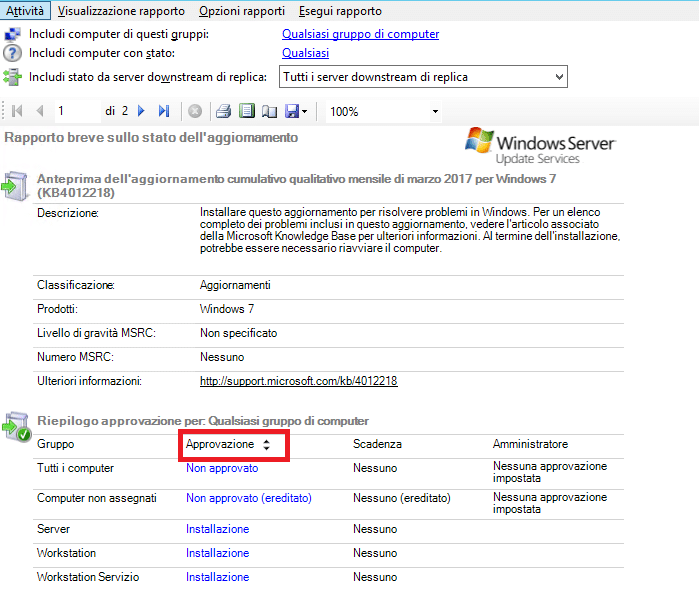Click the Non approvato (ereditato) link
Viewport: 699px width, 603px height.
[x=249, y=498]
